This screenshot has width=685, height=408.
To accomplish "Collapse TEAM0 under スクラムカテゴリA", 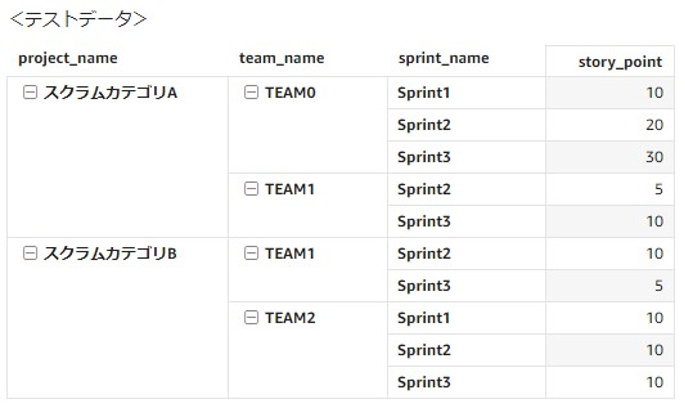I will coord(251,93).
